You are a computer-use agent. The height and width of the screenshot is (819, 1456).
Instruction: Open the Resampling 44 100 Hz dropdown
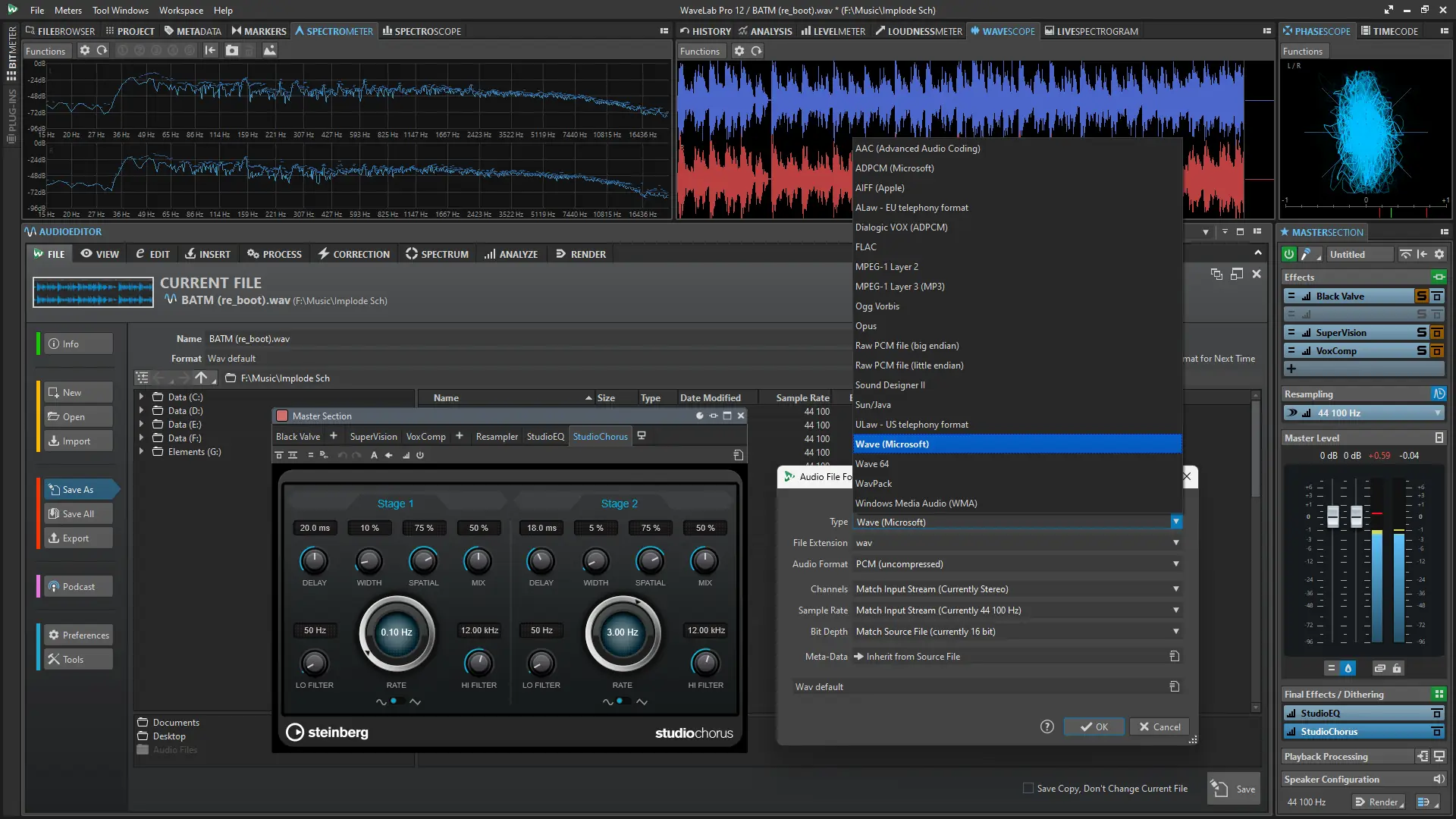(1438, 413)
